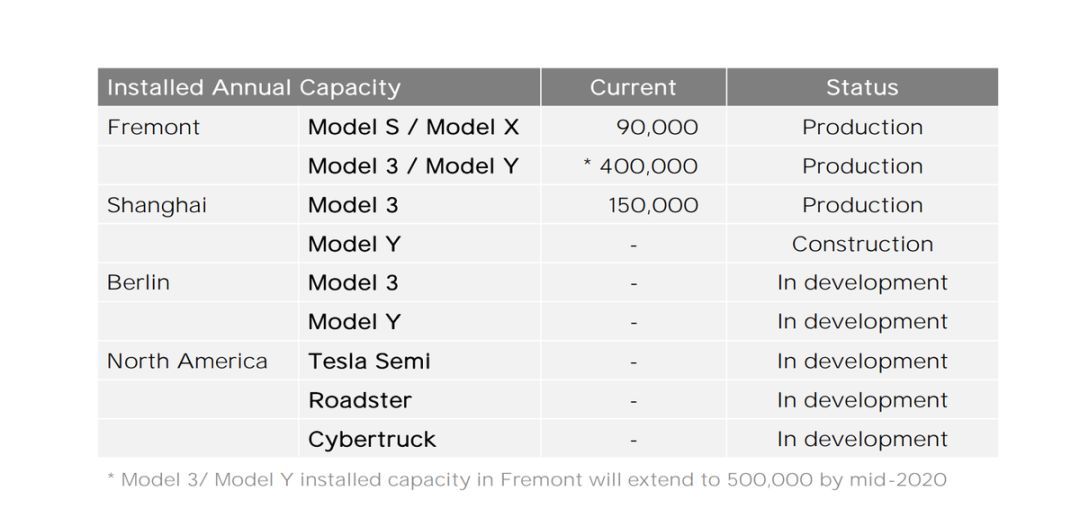1080x527 pixels.
Task: Click the Tesla Semi row label
Action: point(369,361)
